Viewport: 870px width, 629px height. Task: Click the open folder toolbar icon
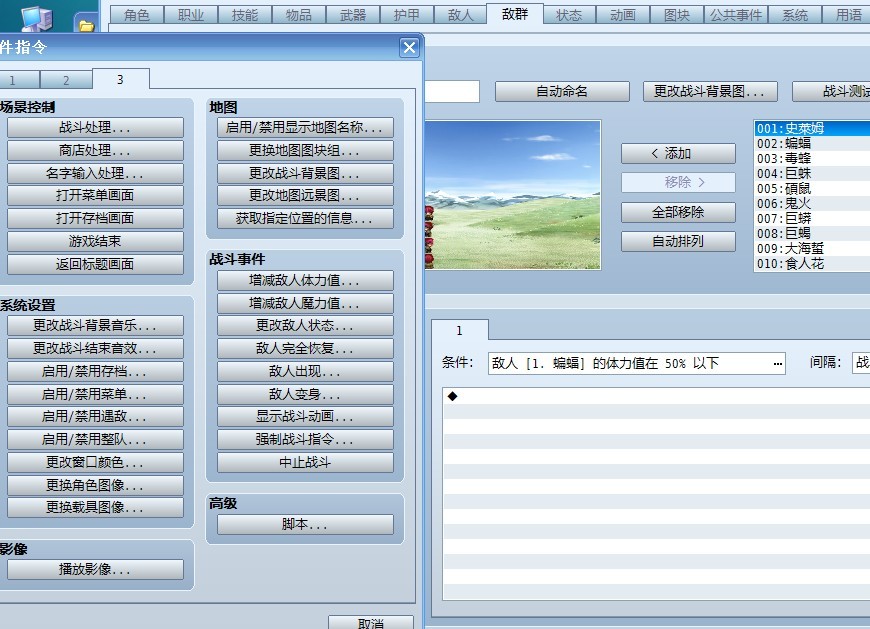(86, 24)
